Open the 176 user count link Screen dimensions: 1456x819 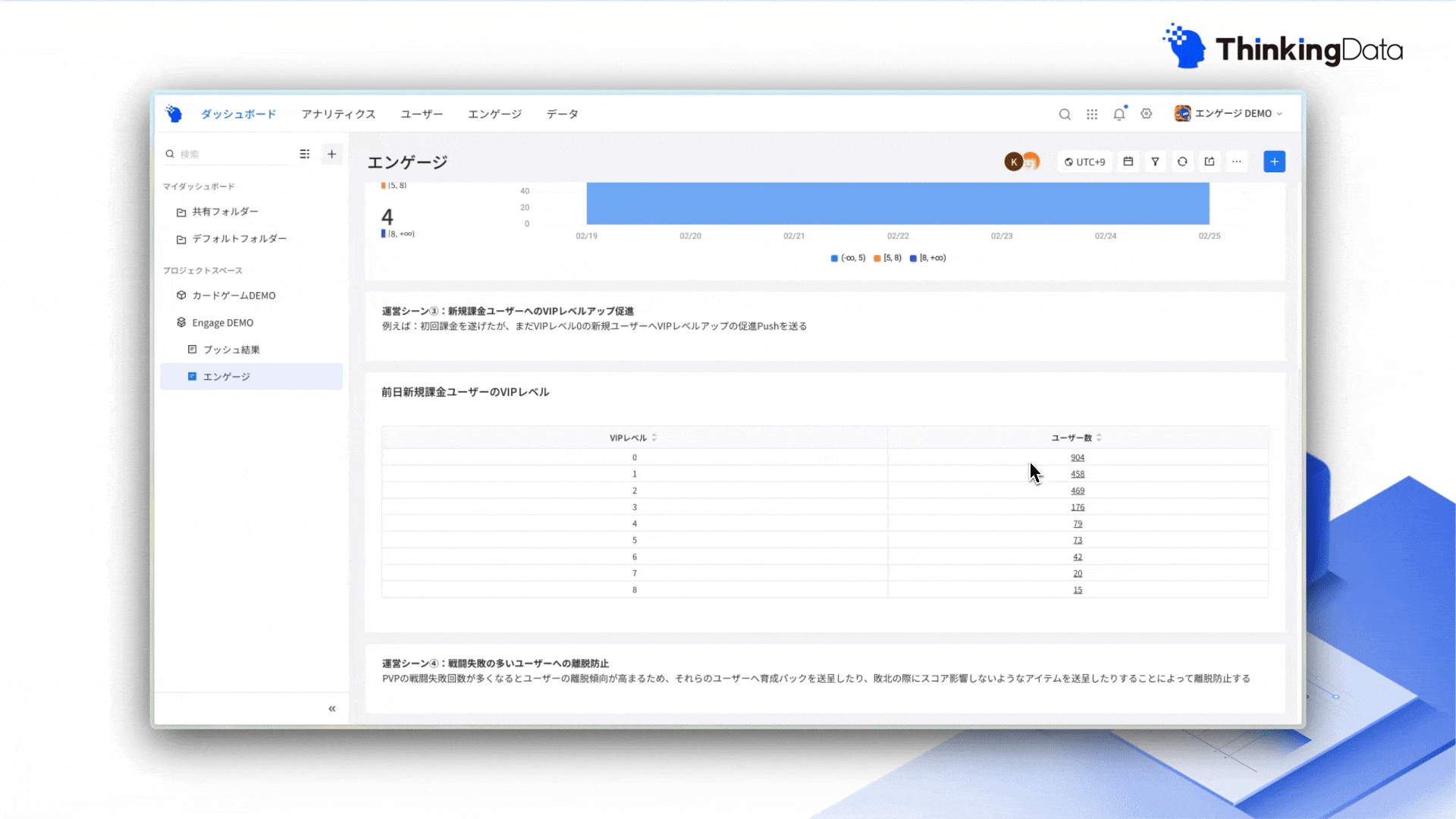pyautogui.click(x=1078, y=507)
